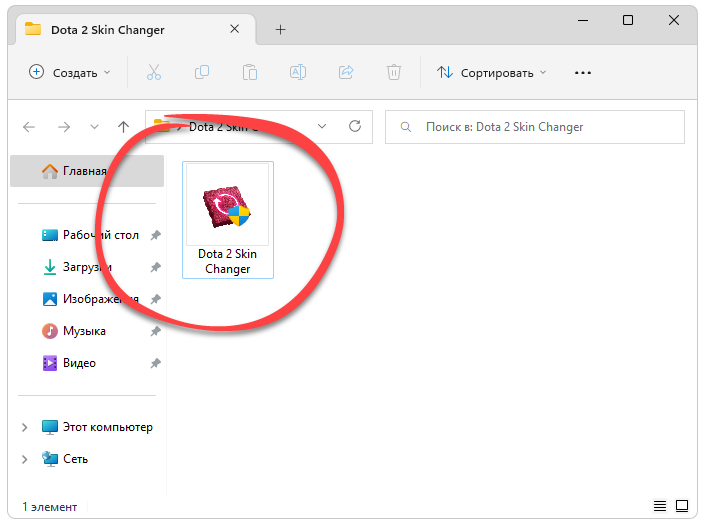
Task: Switch to large icons view
Action: pyautogui.click(x=682, y=506)
